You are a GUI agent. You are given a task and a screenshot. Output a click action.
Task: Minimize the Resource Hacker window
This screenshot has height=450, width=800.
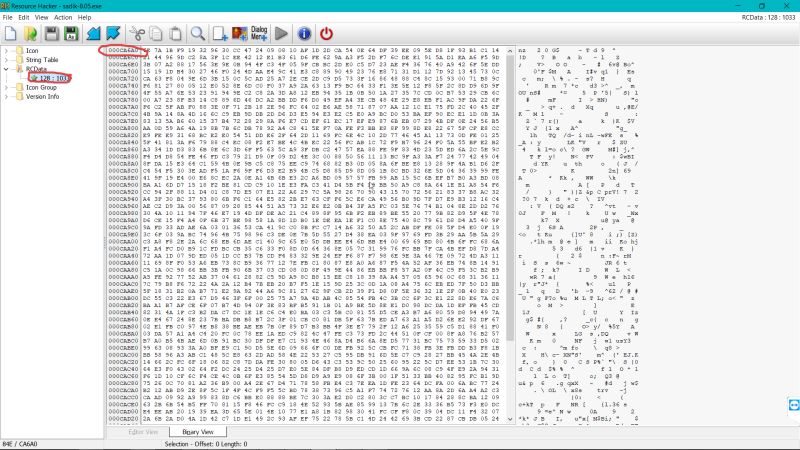738,6
